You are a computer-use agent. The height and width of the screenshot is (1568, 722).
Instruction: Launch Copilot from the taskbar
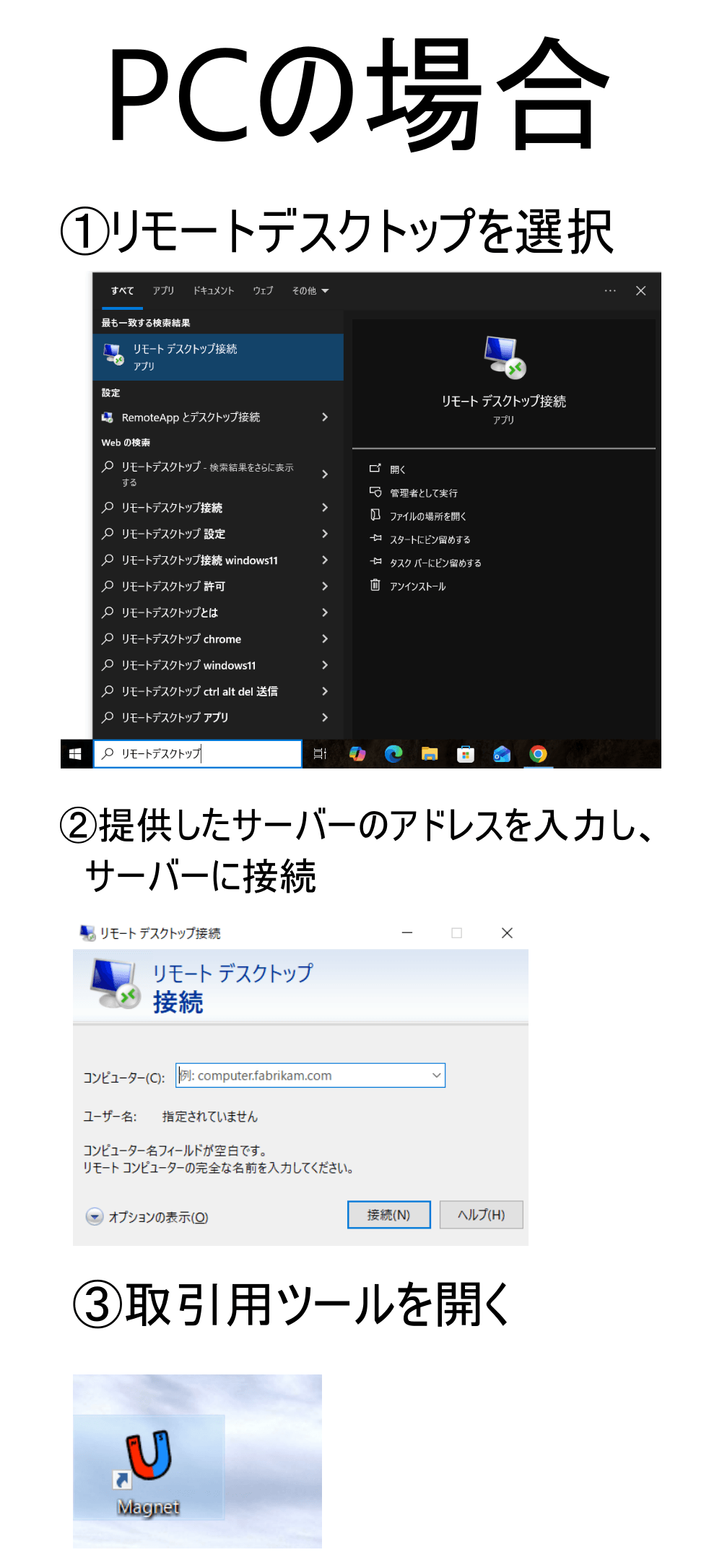[357, 754]
